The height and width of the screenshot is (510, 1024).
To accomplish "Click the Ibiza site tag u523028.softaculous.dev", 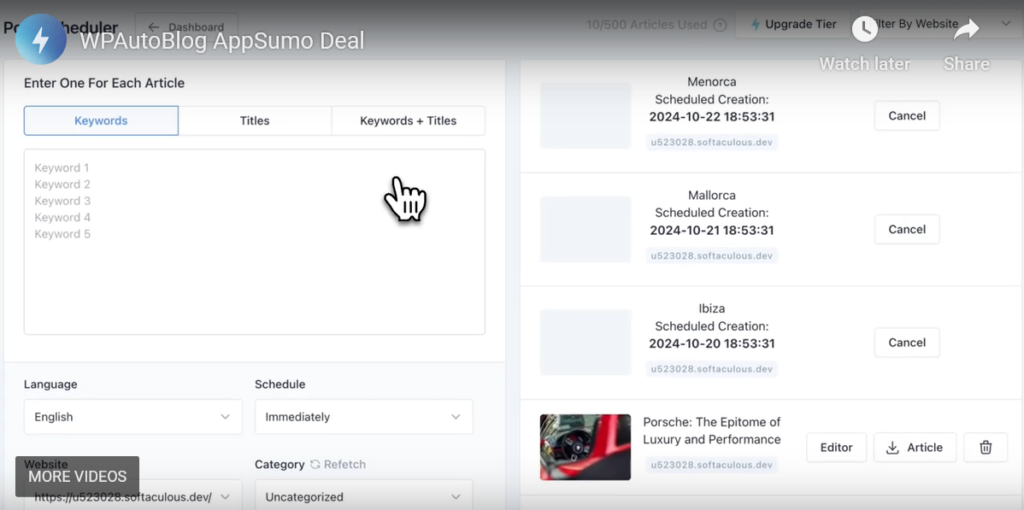I will pyautogui.click(x=712, y=369).
